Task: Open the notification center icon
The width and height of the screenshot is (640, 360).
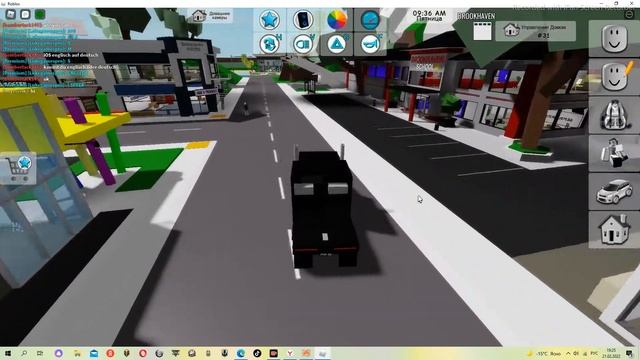Action: [629, 353]
